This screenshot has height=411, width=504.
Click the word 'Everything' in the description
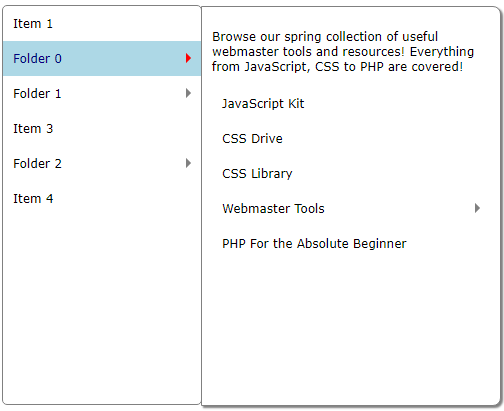(442, 52)
